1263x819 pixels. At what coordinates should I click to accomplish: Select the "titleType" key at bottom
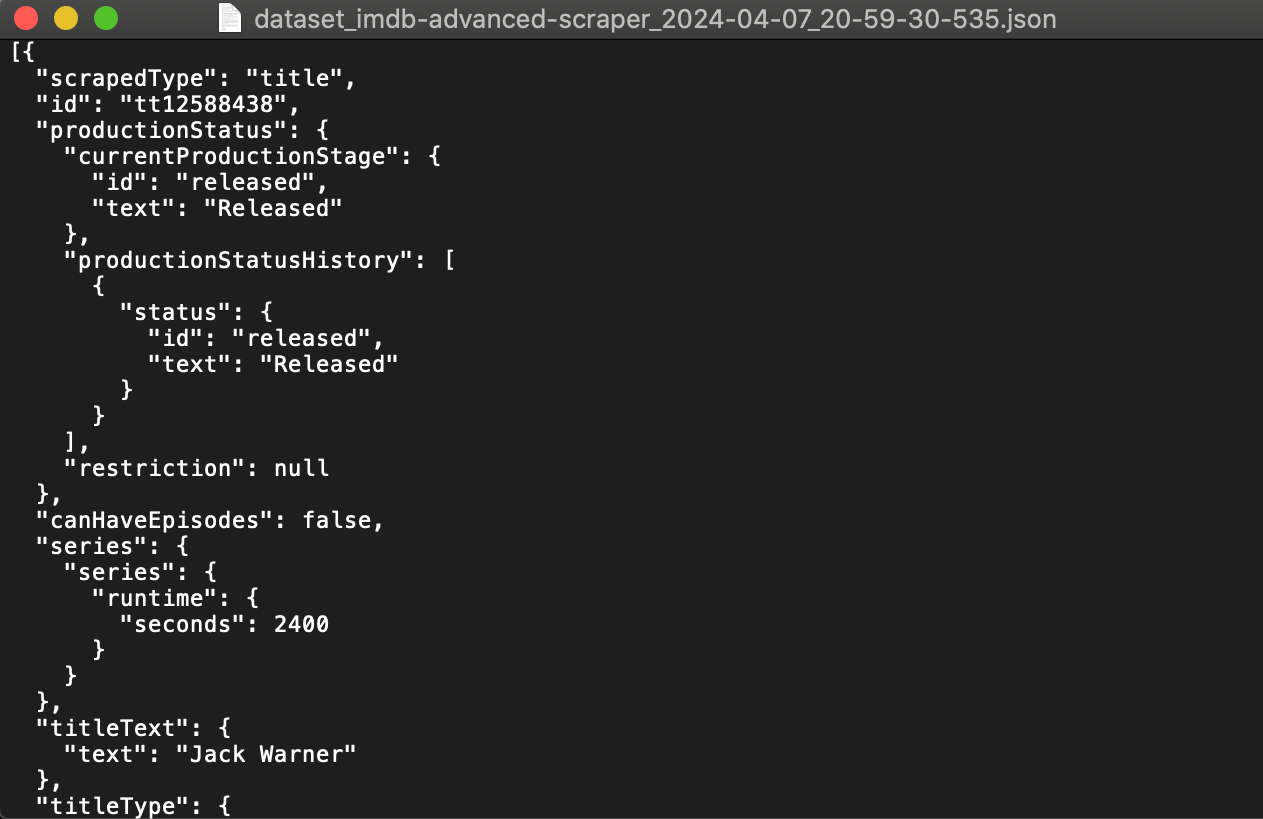click(x=95, y=806)
